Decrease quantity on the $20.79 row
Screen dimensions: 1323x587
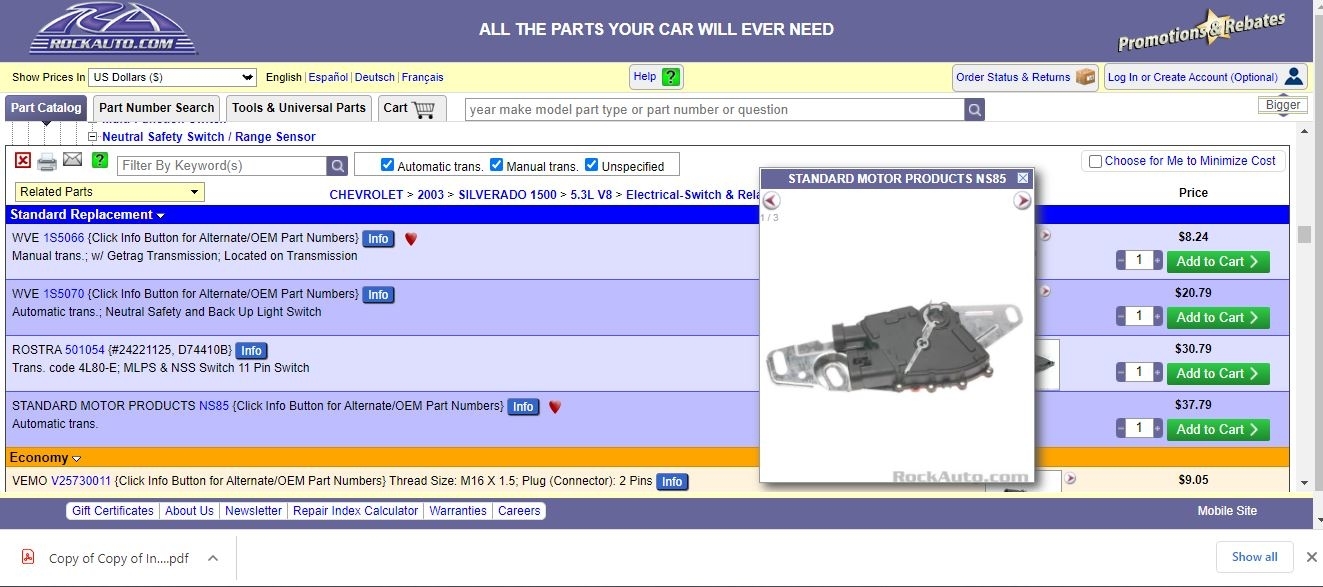tap(1120, 317)
